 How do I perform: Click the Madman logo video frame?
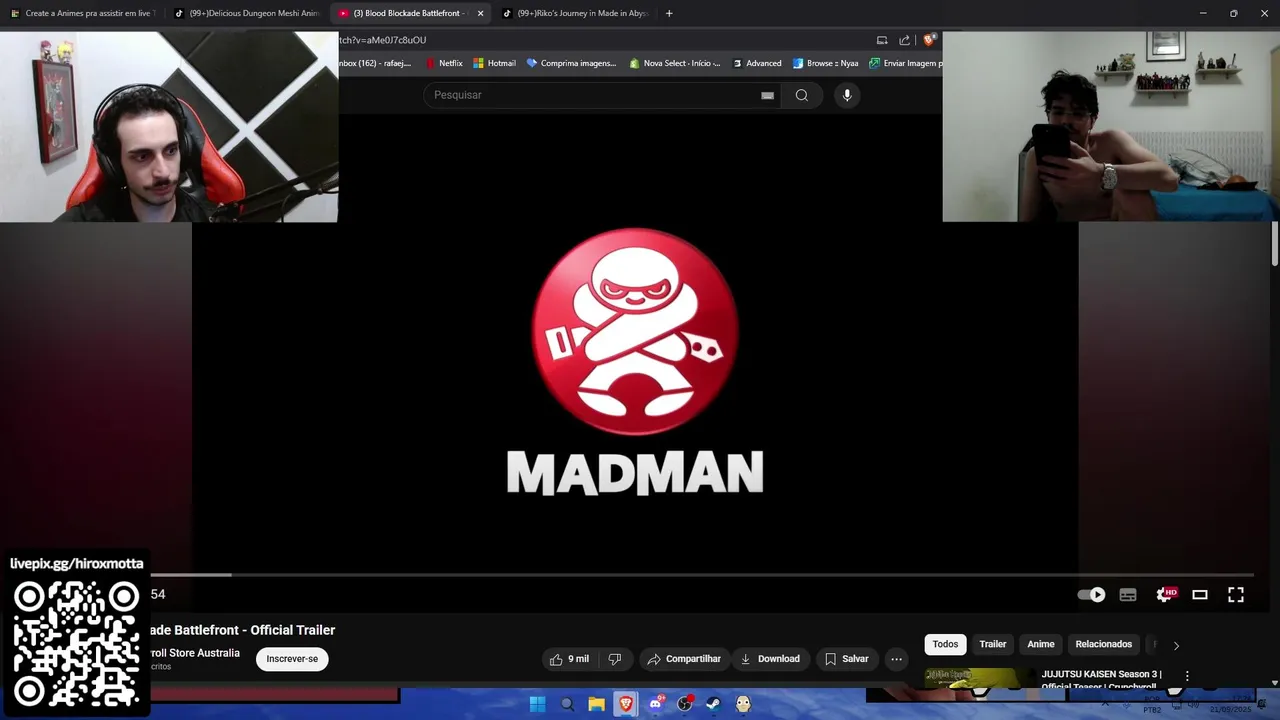coord(635,360)
